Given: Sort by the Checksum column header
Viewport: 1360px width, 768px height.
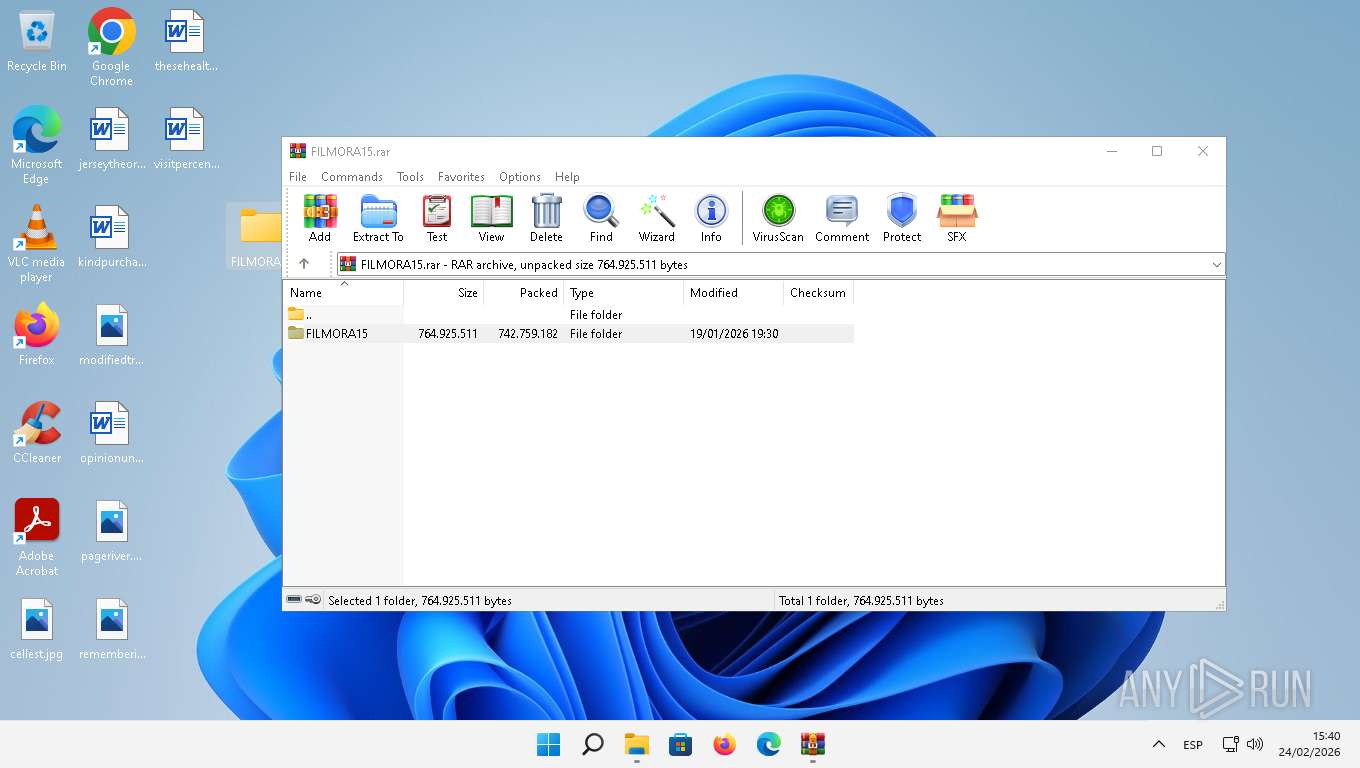Looking at the screenshot, I should pyautogui.click(x=819, y=293).
